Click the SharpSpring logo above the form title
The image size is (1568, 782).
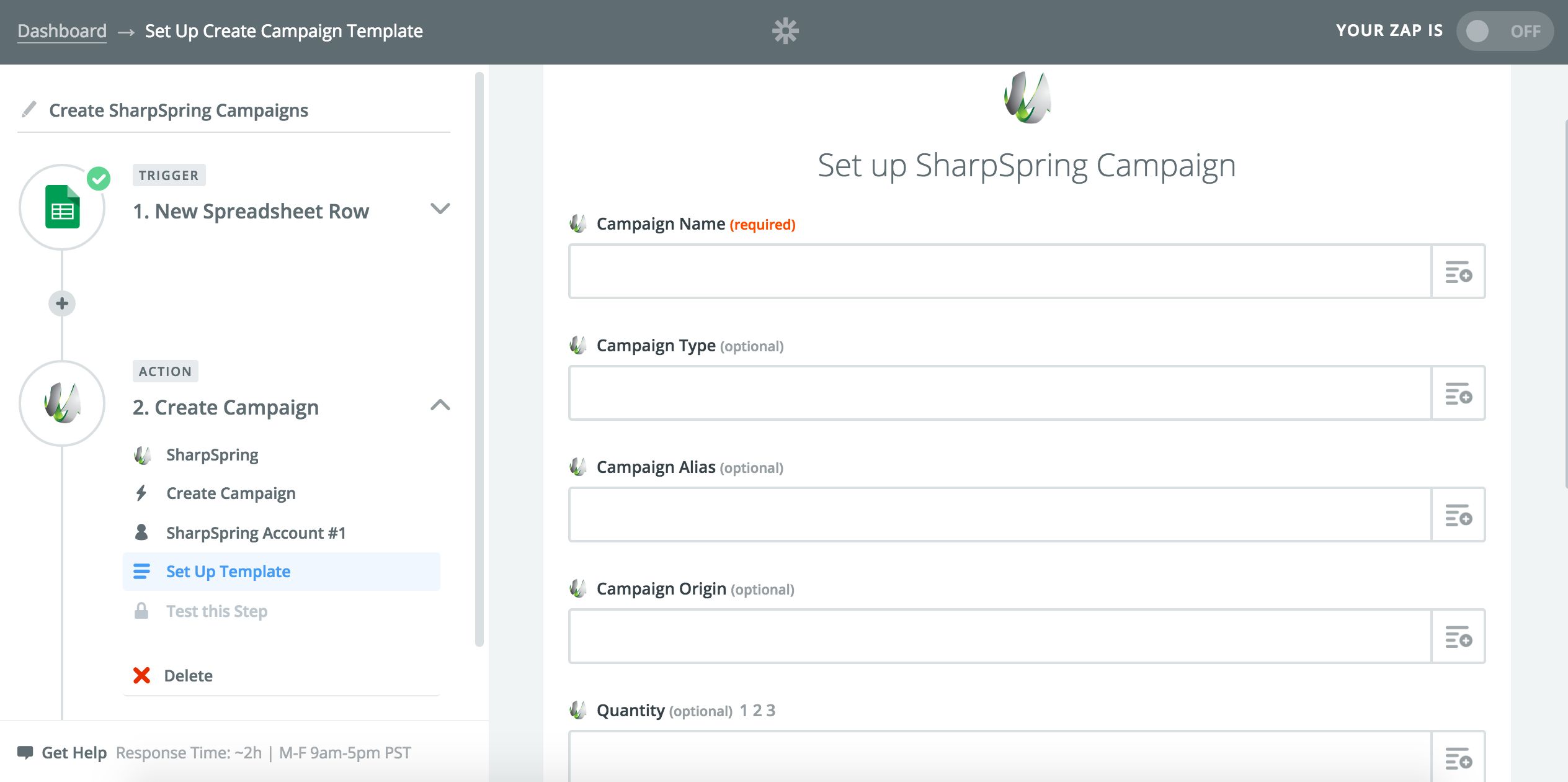click(x=1027, y=97)
